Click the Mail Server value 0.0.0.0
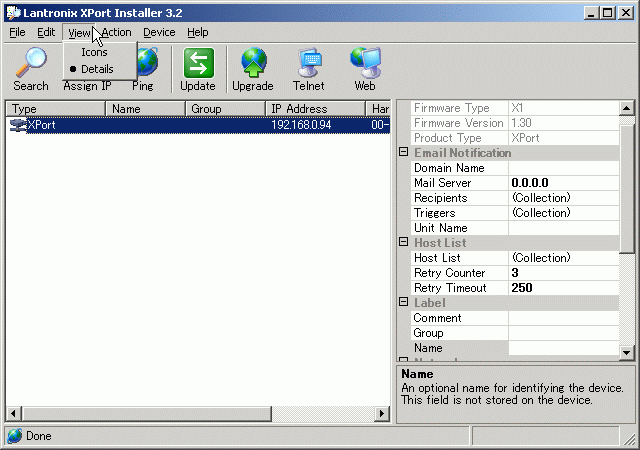Image resolution: width=640 pixels, height=450 pixels. pyautogui.click(x=564, y=183)
